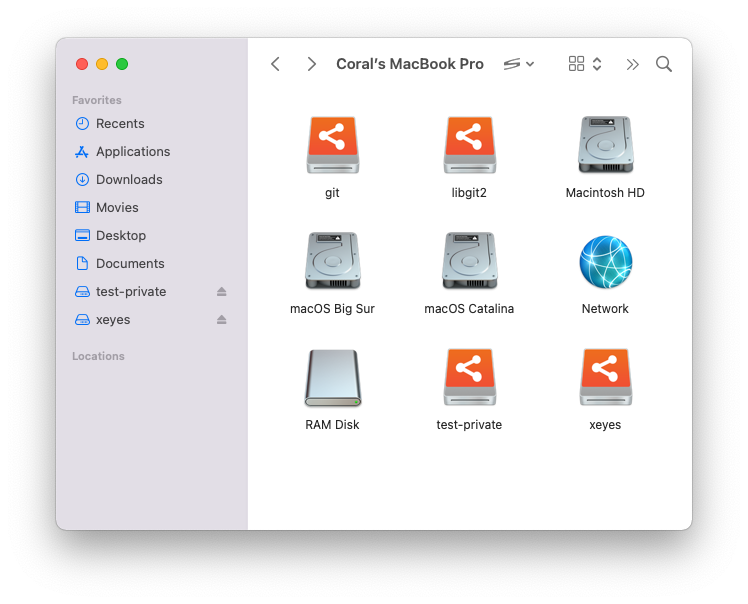Close the Finder window with red button
The width and height of the screenshot is (748, 604).
(x=82, y=64)
